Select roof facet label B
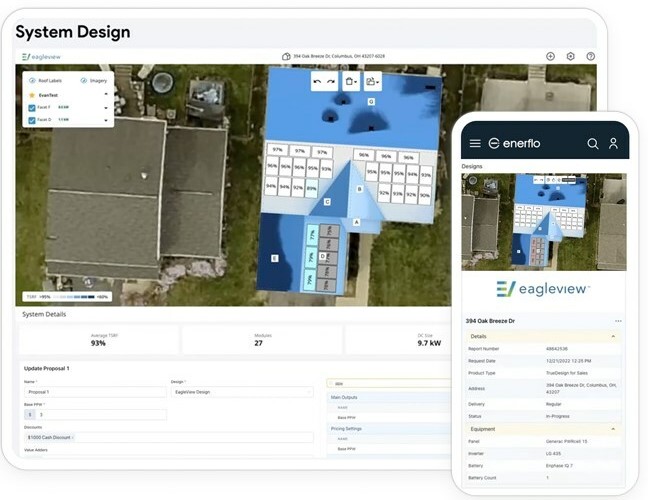This screenshot has width=648, height=500. [360, 189]
